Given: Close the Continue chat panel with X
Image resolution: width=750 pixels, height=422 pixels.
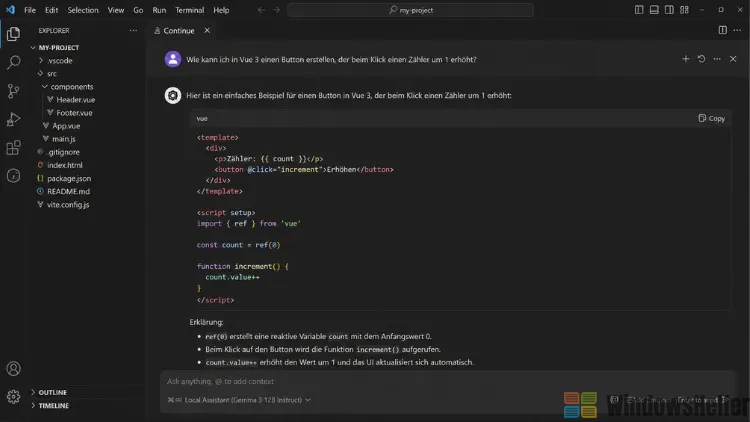Looking at the screenshot, I should point(733,59).
